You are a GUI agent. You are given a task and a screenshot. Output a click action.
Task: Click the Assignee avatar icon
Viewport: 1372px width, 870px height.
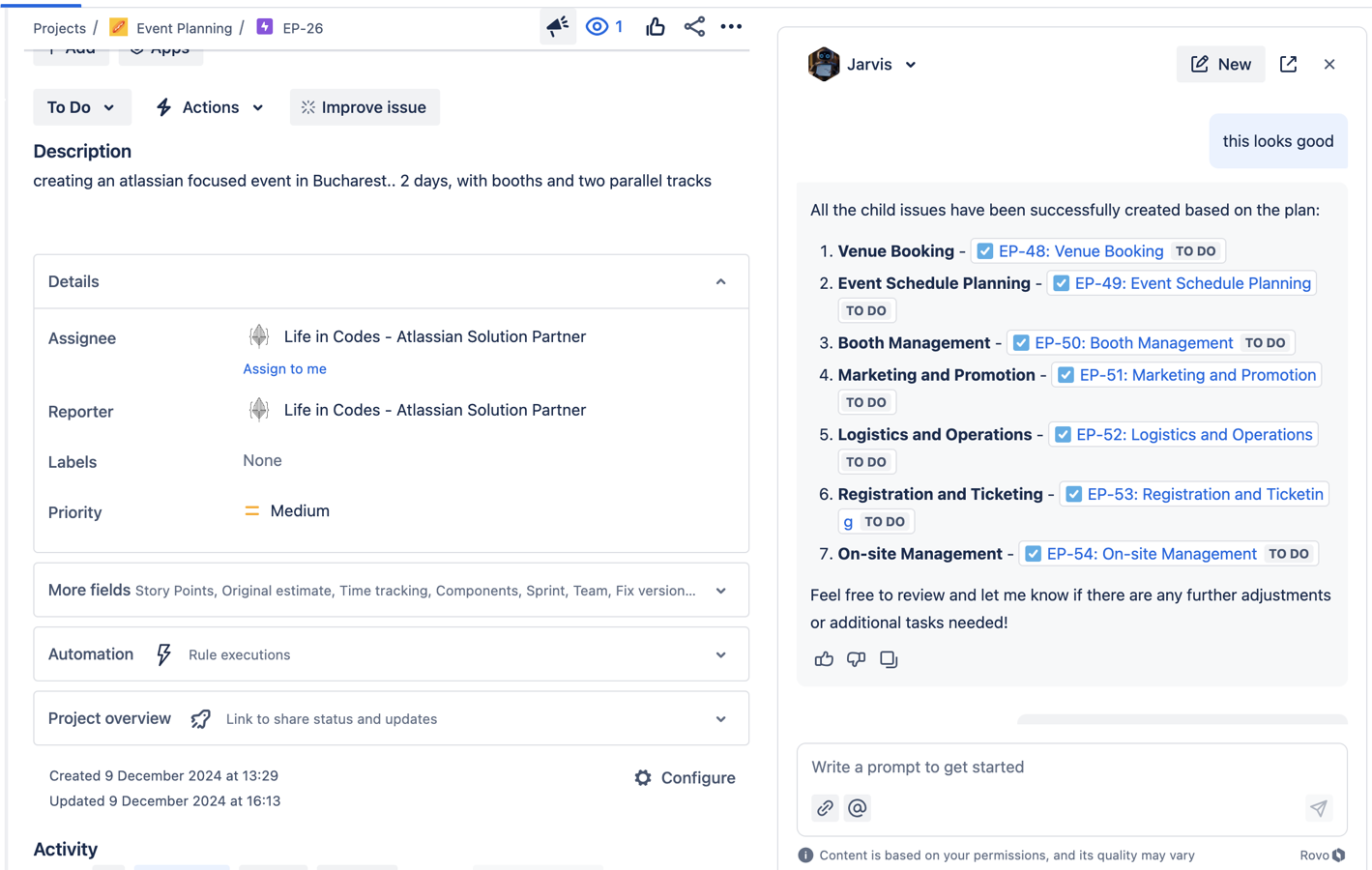[258, 336]
